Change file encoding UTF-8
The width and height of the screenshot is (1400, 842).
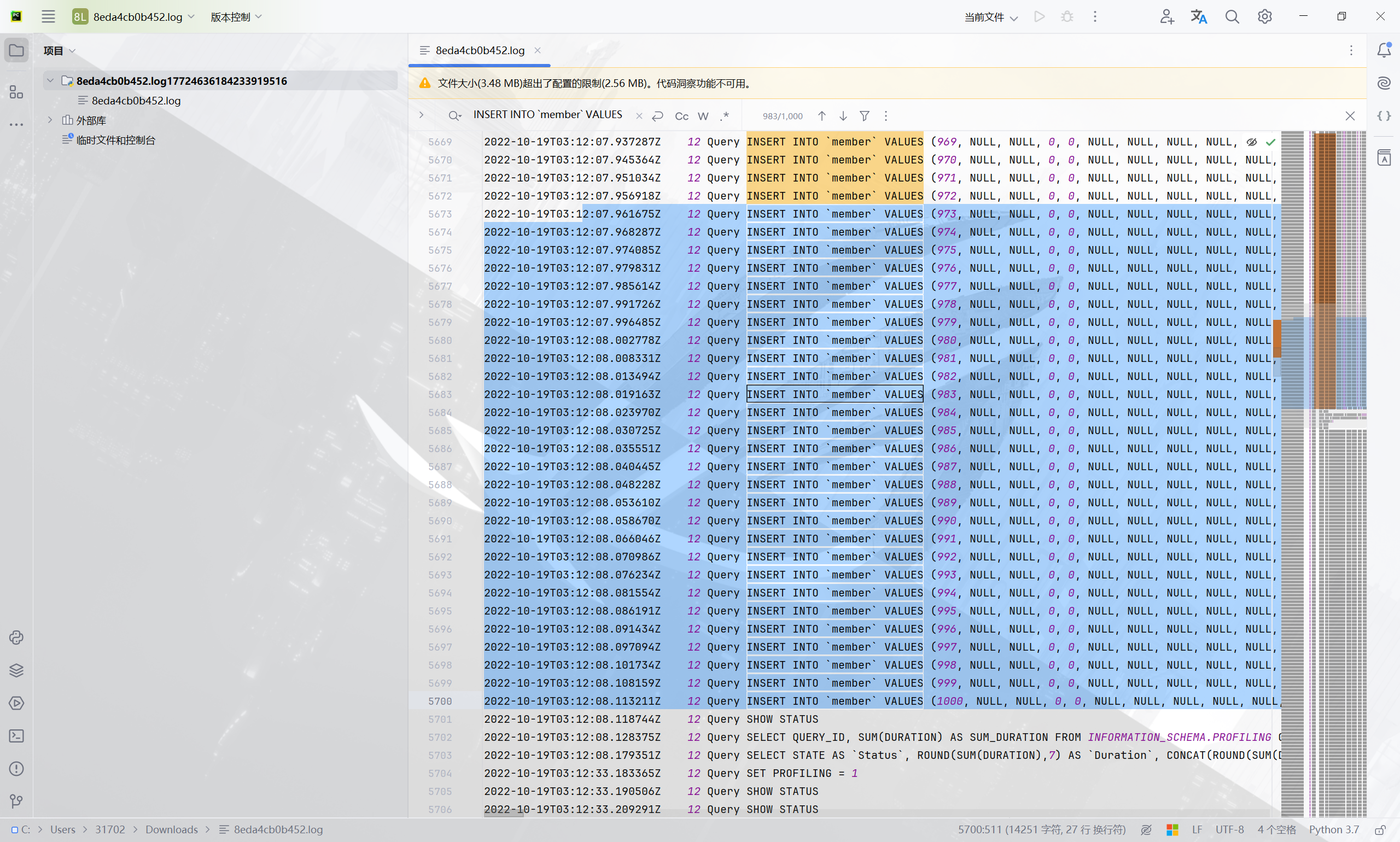1229,829
